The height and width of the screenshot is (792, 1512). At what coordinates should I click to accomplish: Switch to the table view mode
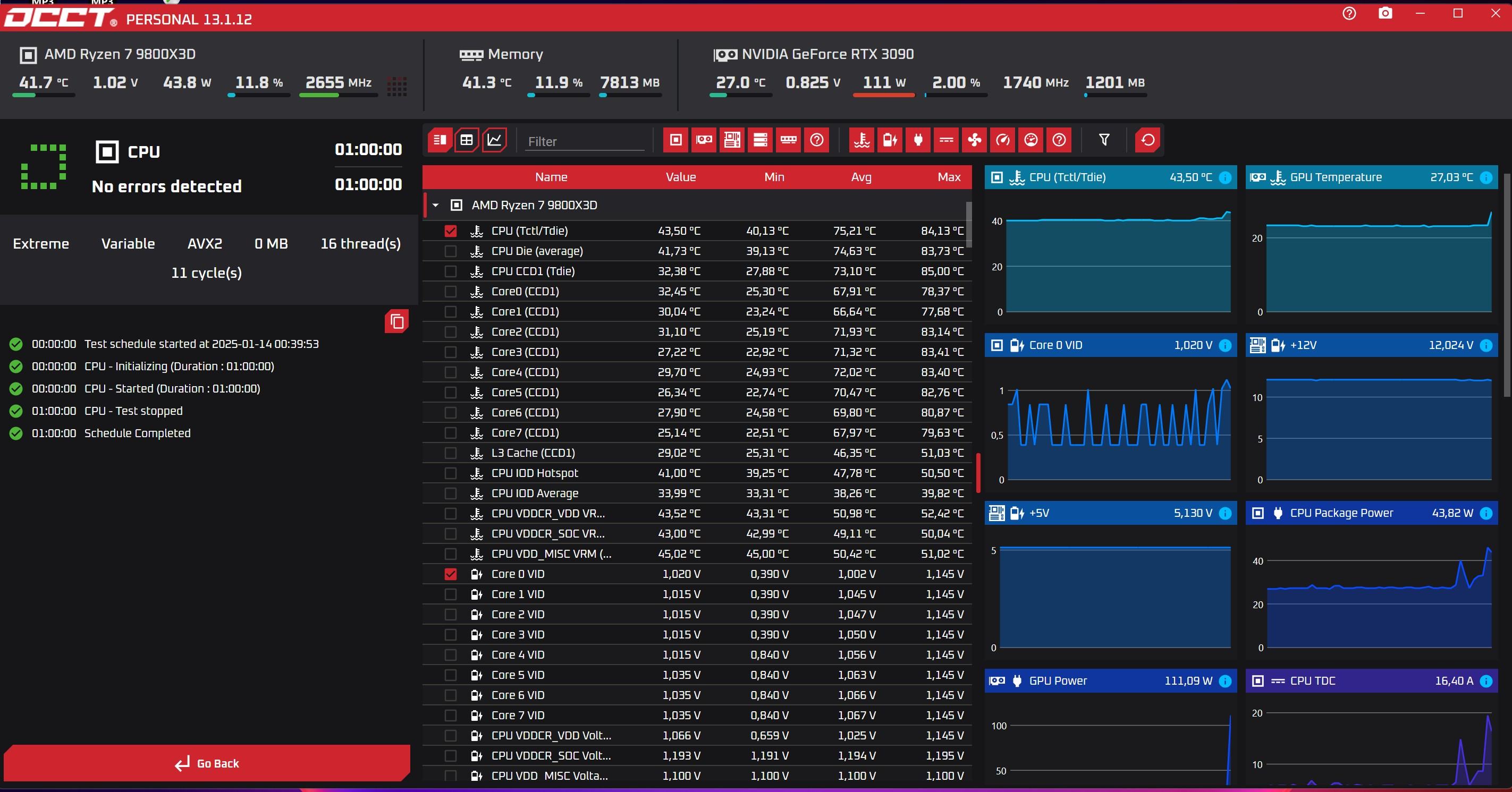tap(467, 140)
